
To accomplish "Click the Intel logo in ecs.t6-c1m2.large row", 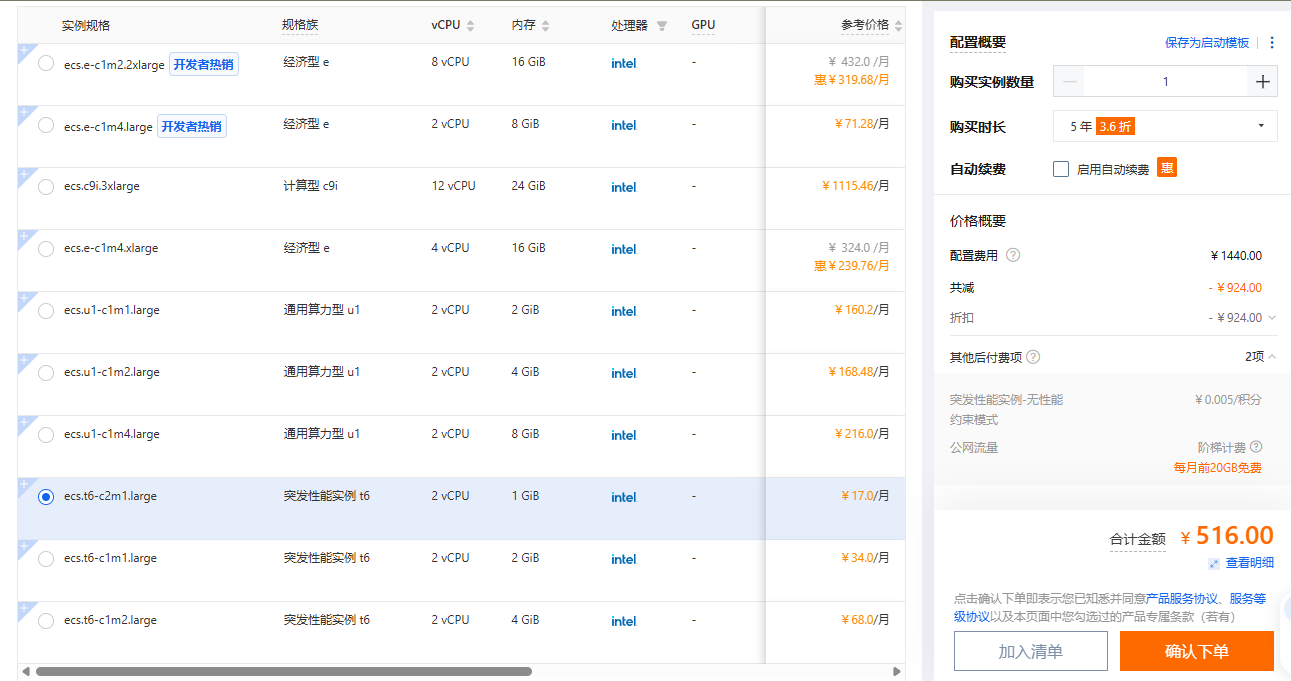I will tap(624, 621).
